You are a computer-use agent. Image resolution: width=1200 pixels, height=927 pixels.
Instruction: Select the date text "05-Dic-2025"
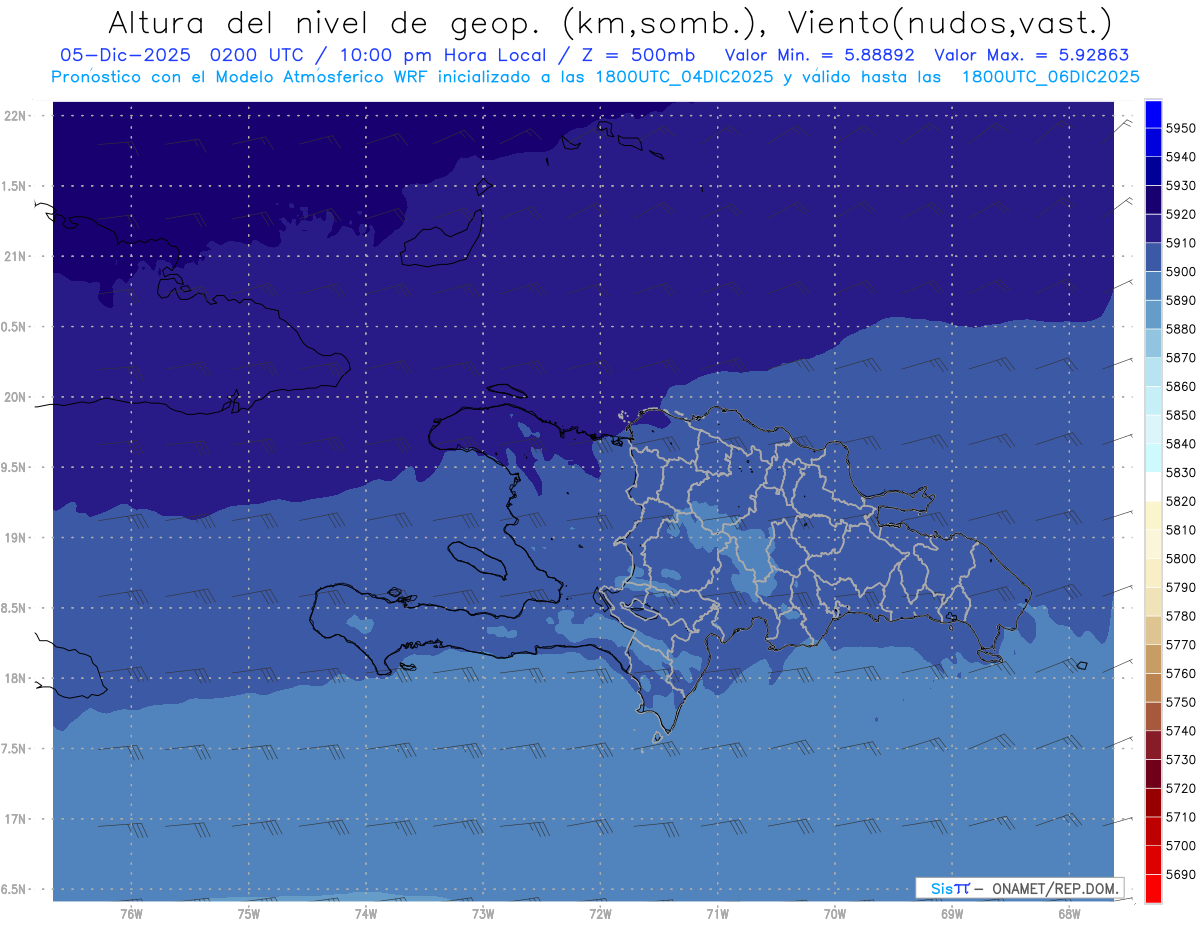tap(127, 55)
